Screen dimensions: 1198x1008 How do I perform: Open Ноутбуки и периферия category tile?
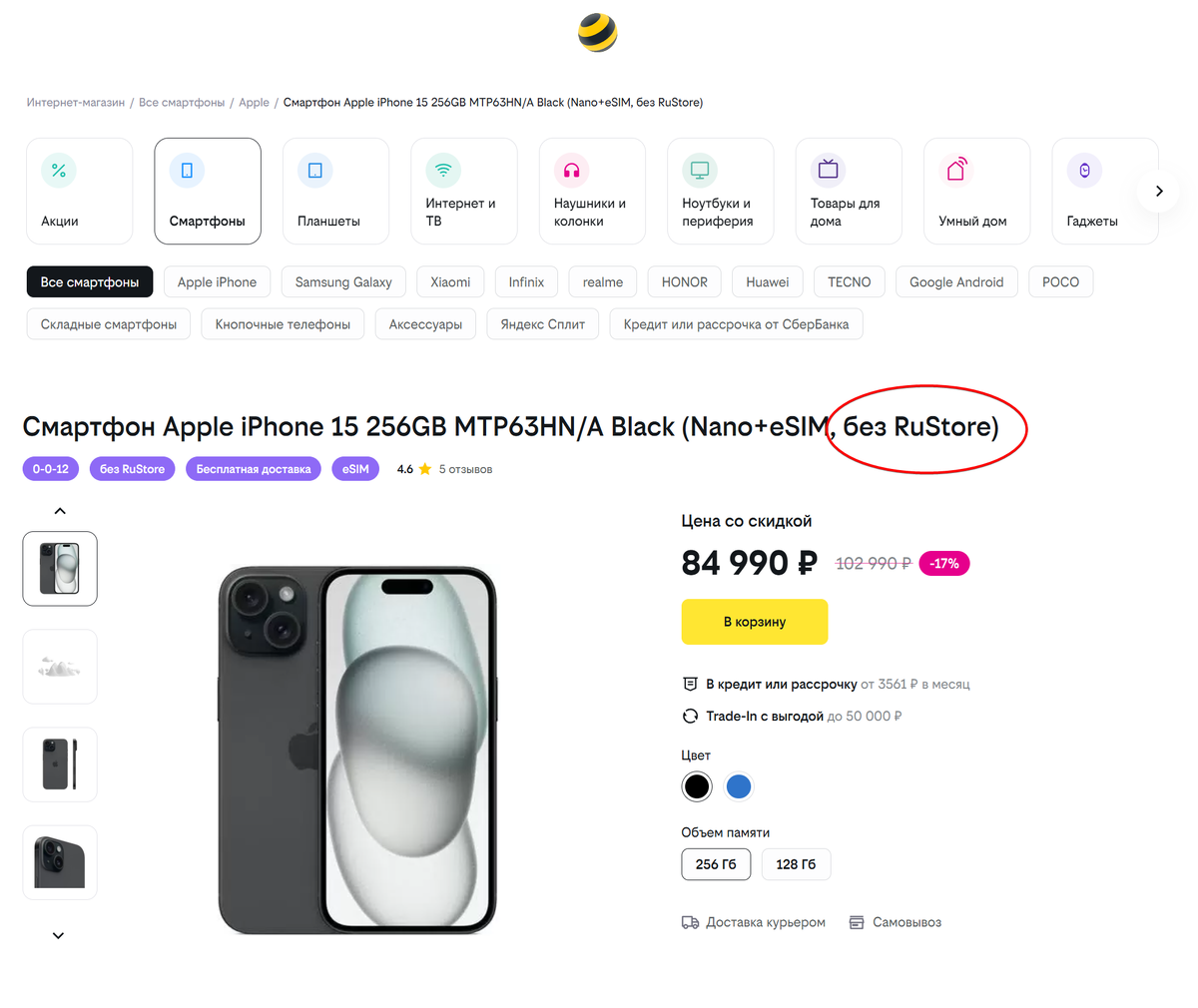point(720,191)
